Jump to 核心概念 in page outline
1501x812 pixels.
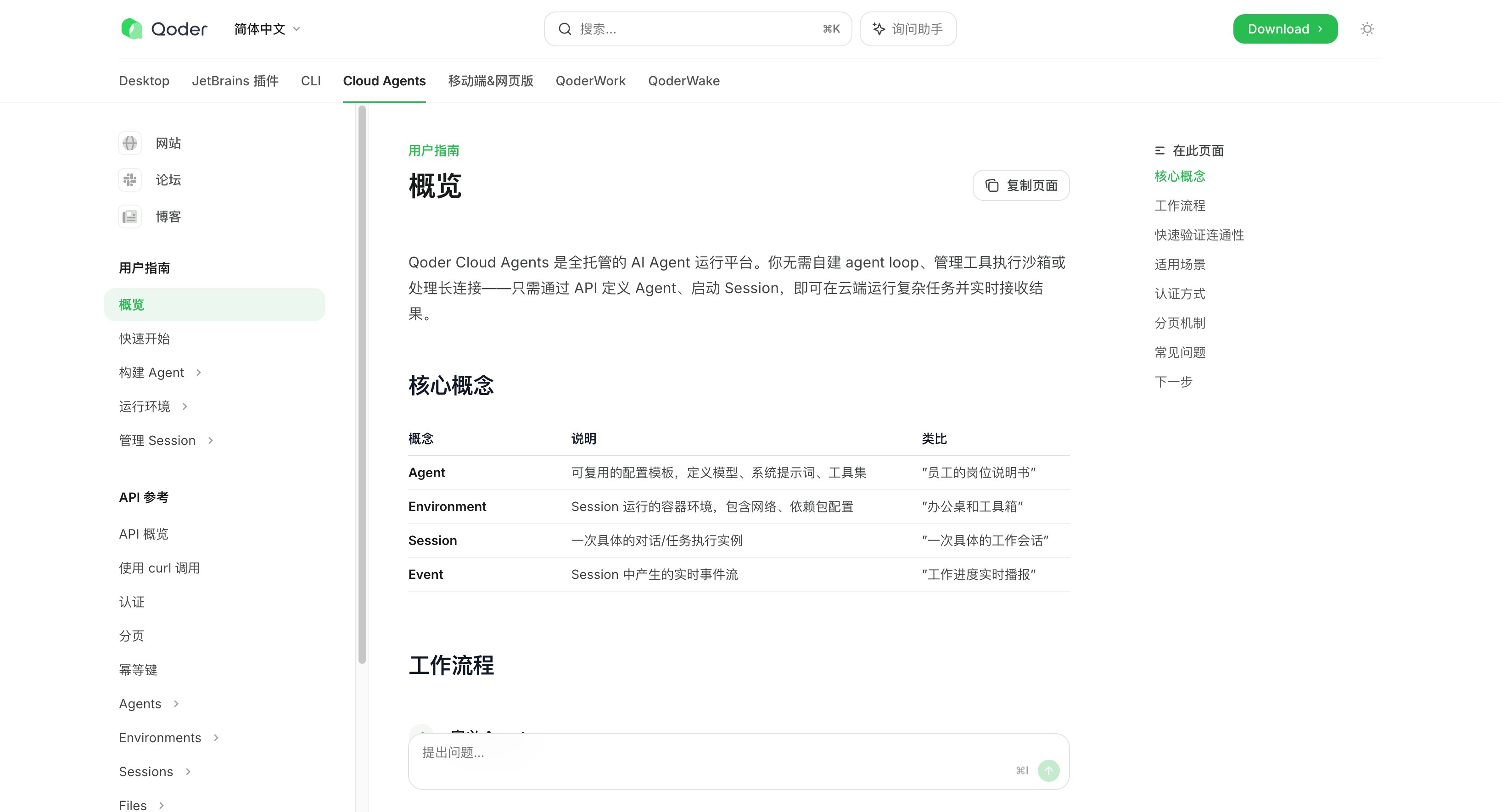point(1180,177)
